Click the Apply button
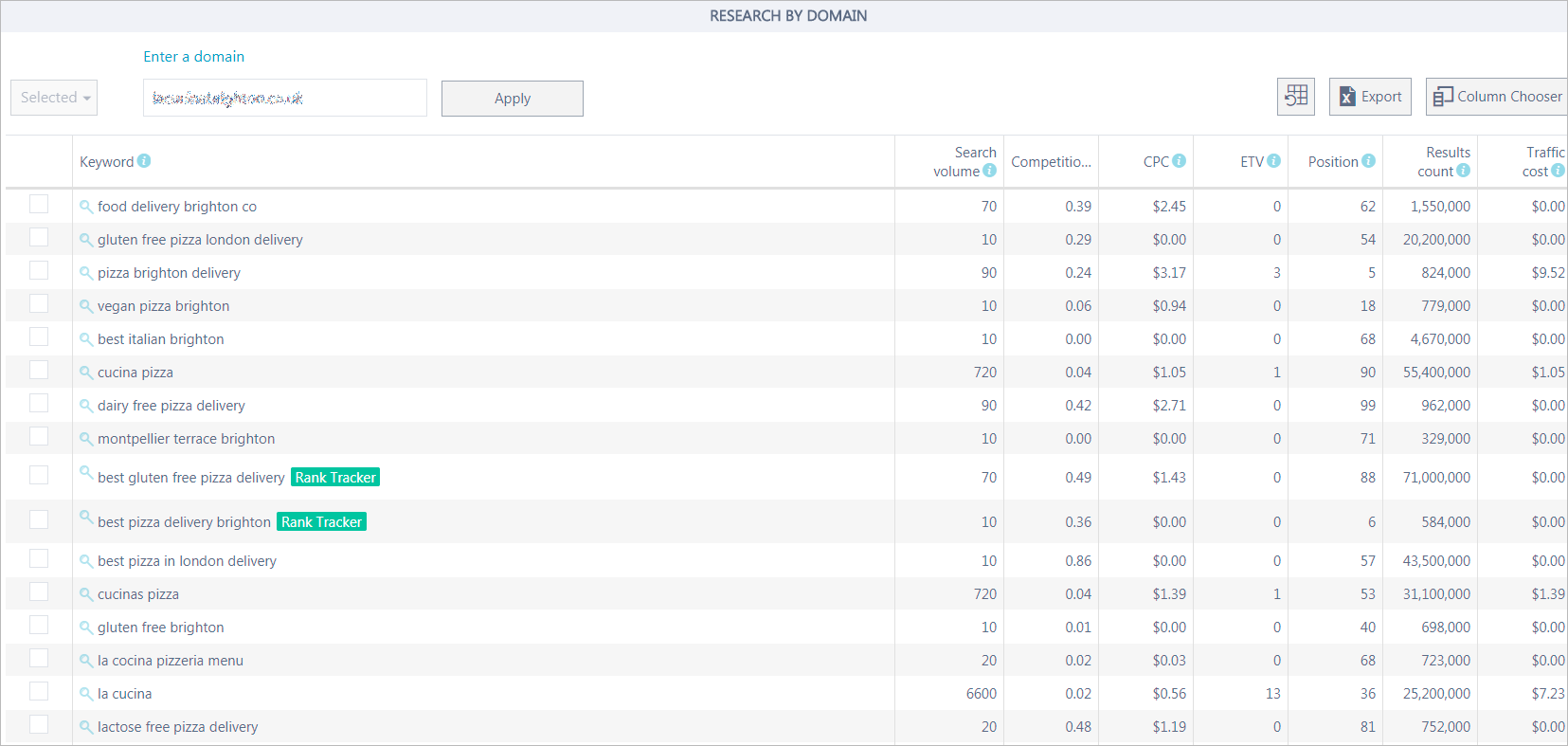Viewport: 1568px width, 746px height. click(x=513, y=99)
